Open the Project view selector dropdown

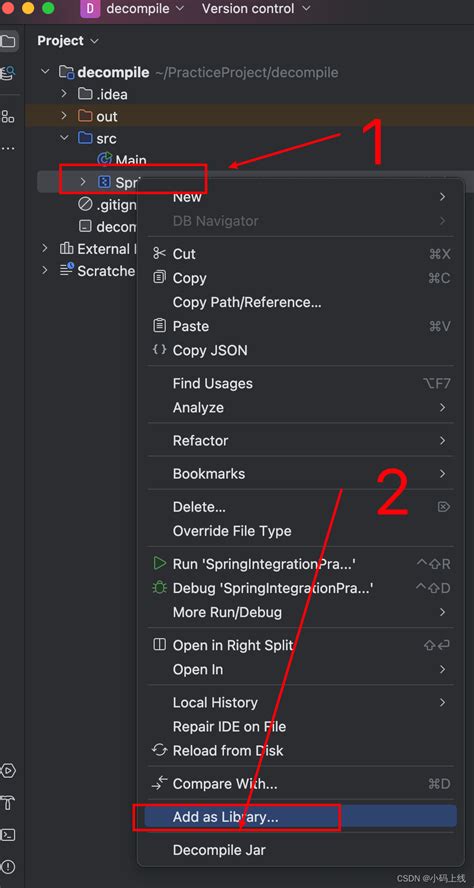[x=68, y=41]
